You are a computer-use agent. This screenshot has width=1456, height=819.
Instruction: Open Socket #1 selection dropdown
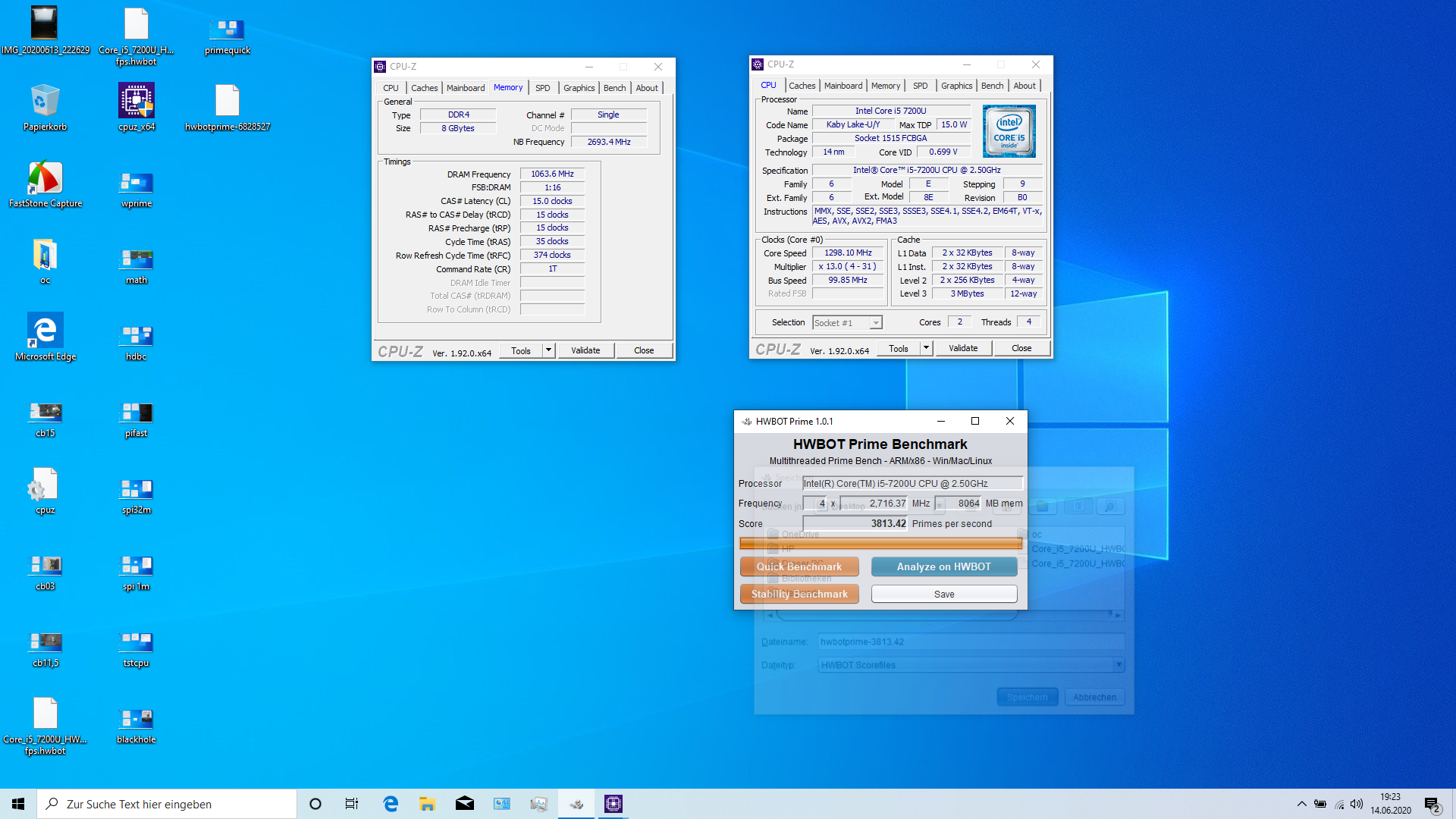(847, 323)
